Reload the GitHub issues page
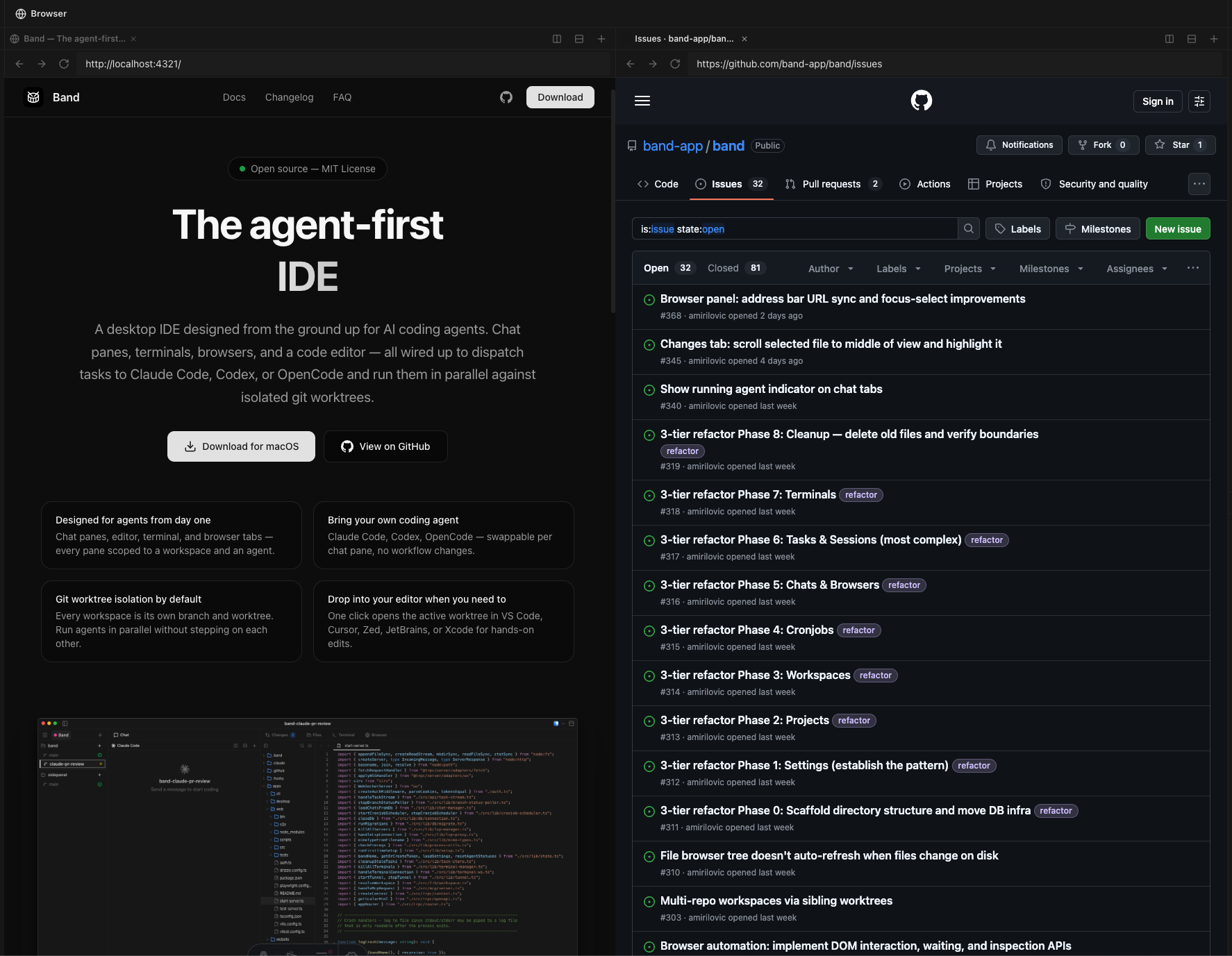Viewport: 1232px width, 956px height. pos(675,64)
